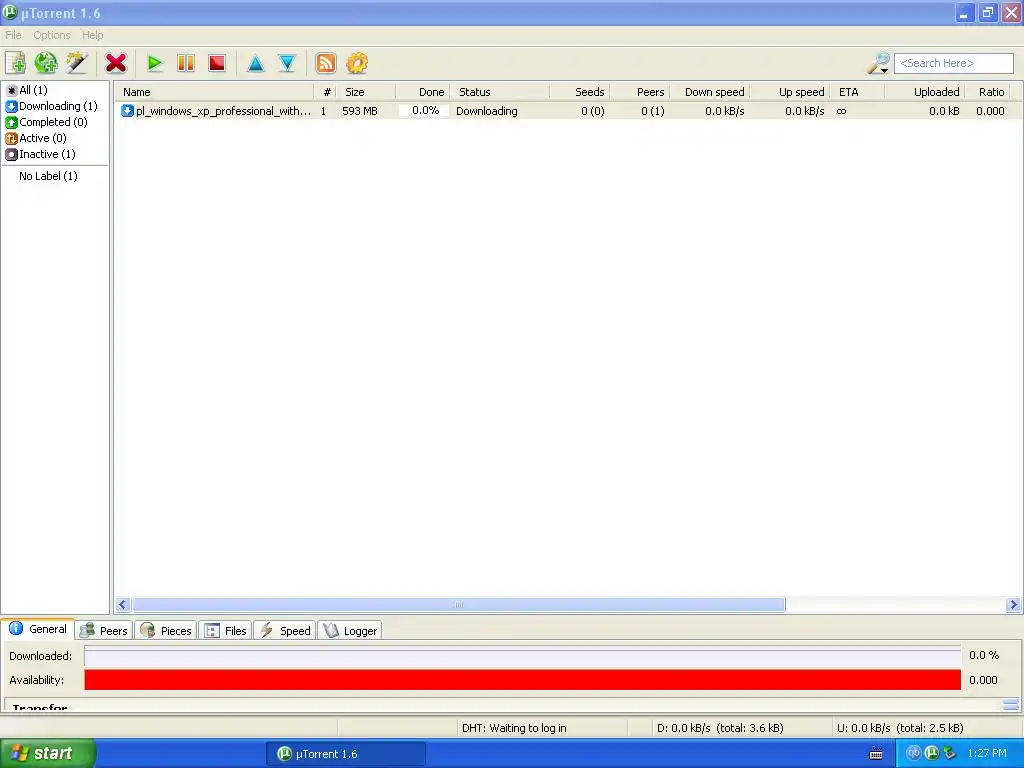Open search engine magnifier dropdown
The image size is (1024, 768).
point(878,63)
